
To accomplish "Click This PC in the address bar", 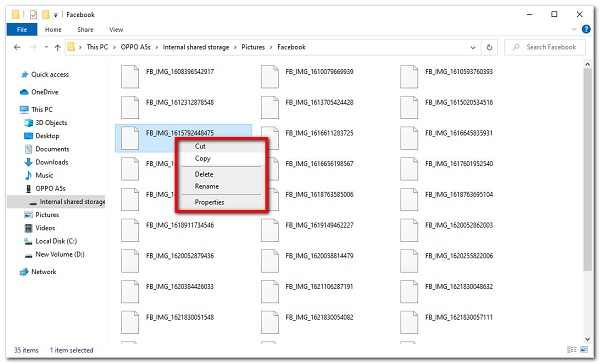I will (x=97, y=47).
